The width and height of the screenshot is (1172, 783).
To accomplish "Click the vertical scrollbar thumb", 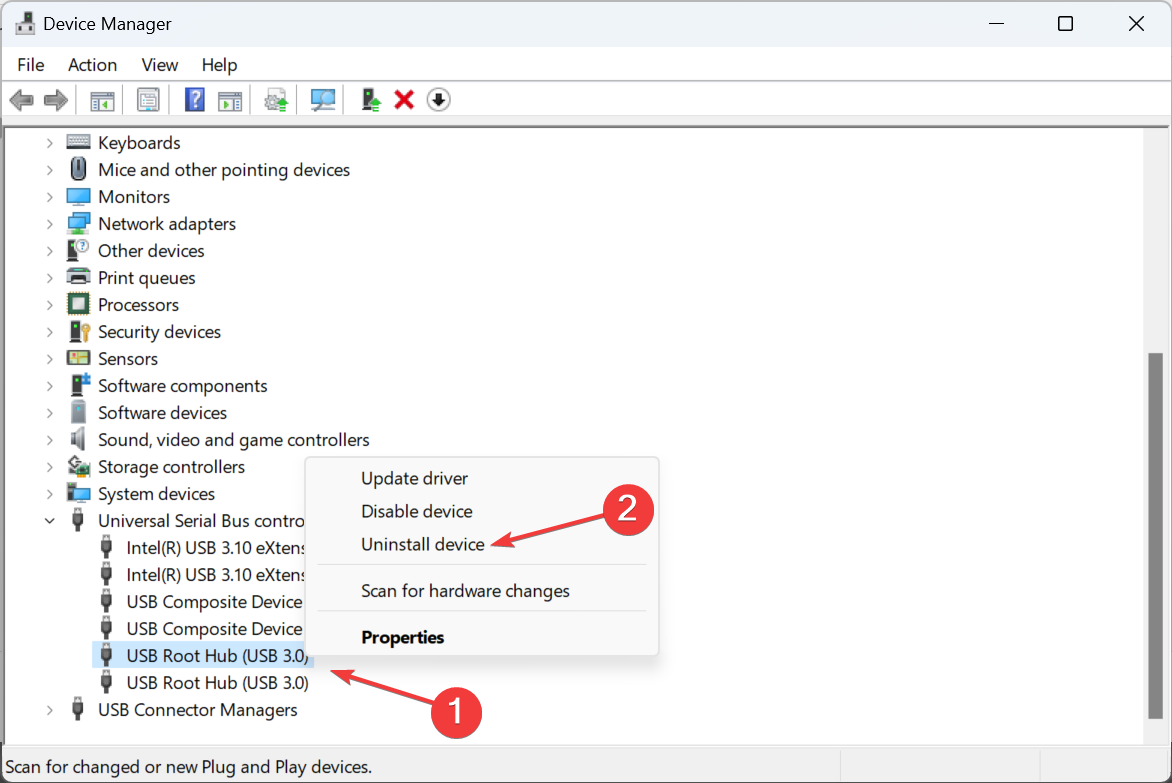I will 1156,535.
